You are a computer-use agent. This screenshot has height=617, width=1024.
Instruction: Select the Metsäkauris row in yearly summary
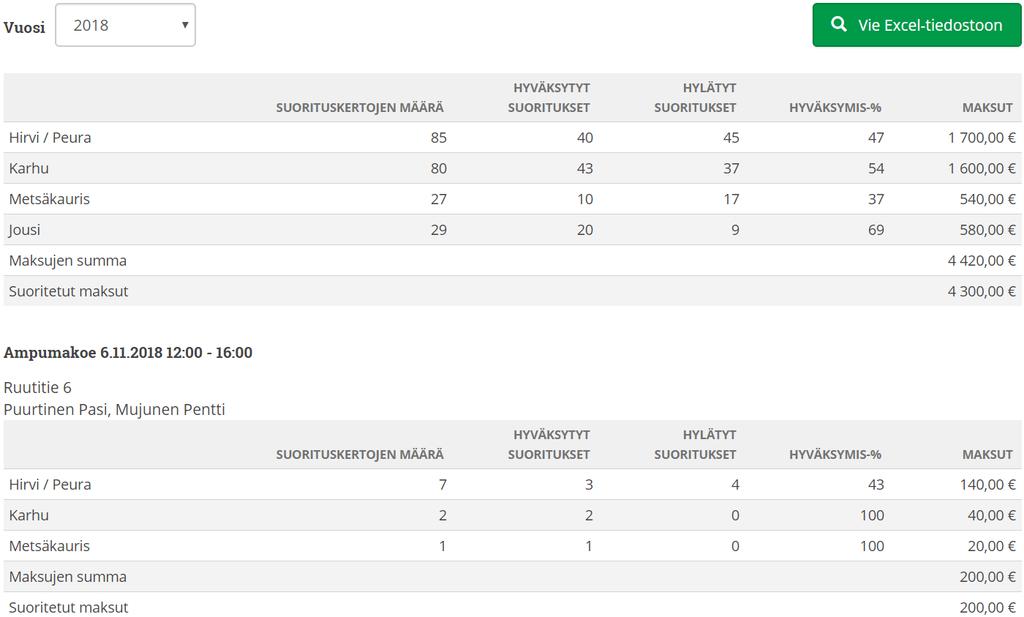pyautogui.click(x=513, y=199)
